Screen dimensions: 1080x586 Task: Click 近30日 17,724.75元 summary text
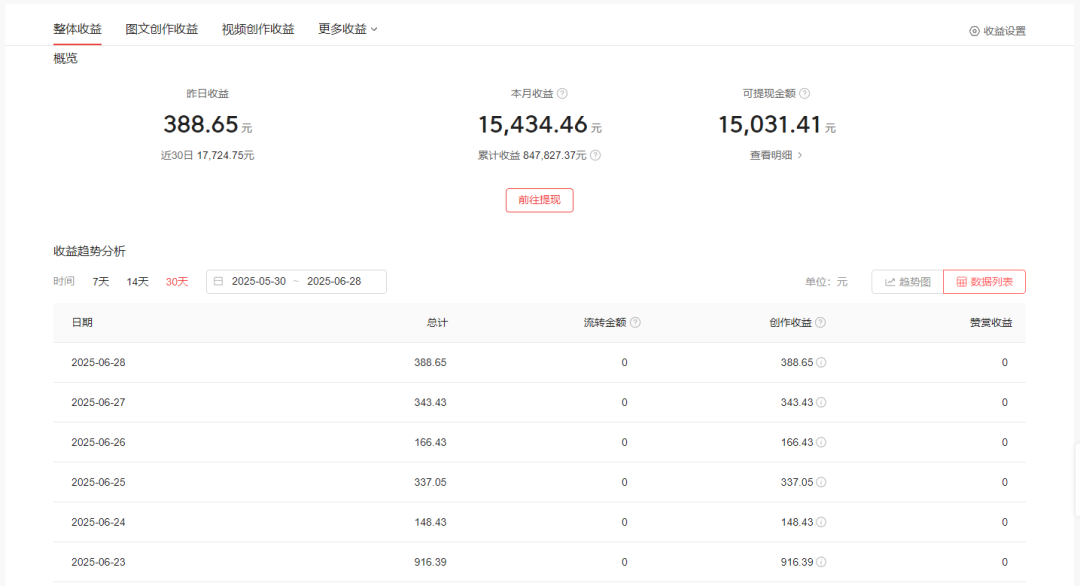[207, 156]
